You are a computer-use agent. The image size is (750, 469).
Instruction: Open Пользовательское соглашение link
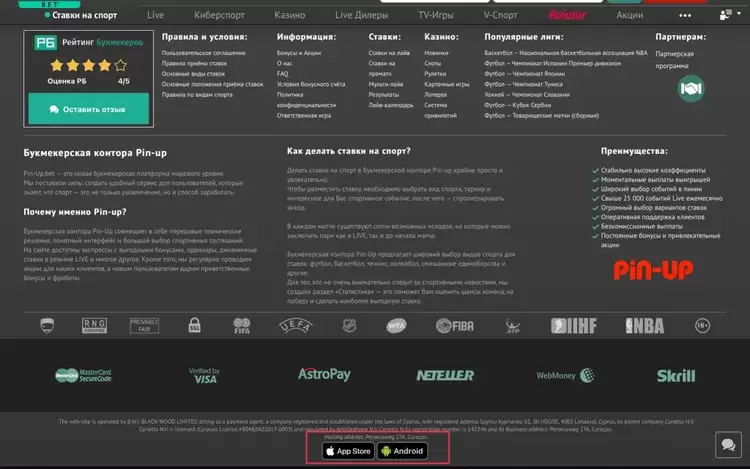click(203, 53)
